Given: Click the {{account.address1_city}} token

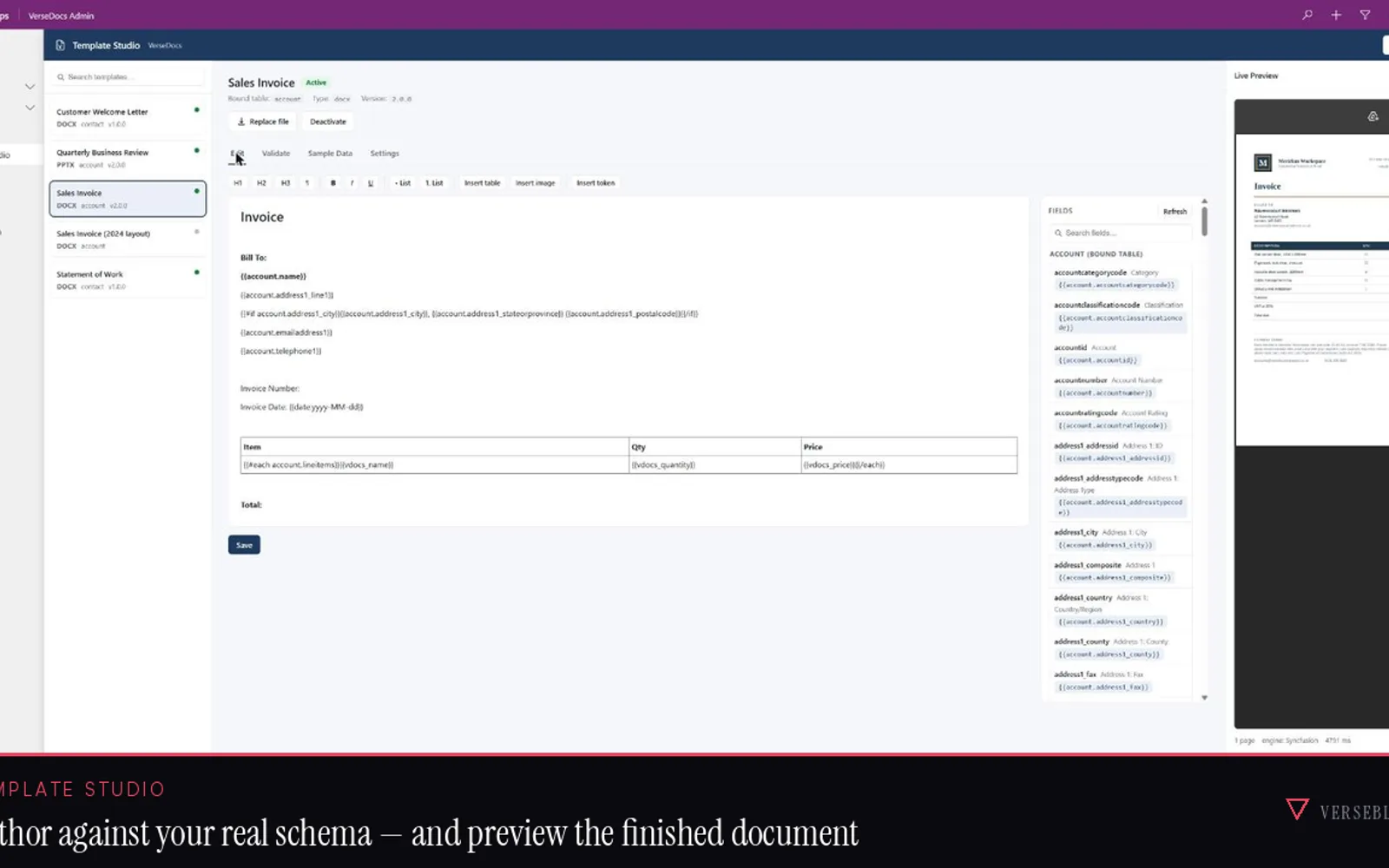Looking at the screenshot, I should point(1105,545).
